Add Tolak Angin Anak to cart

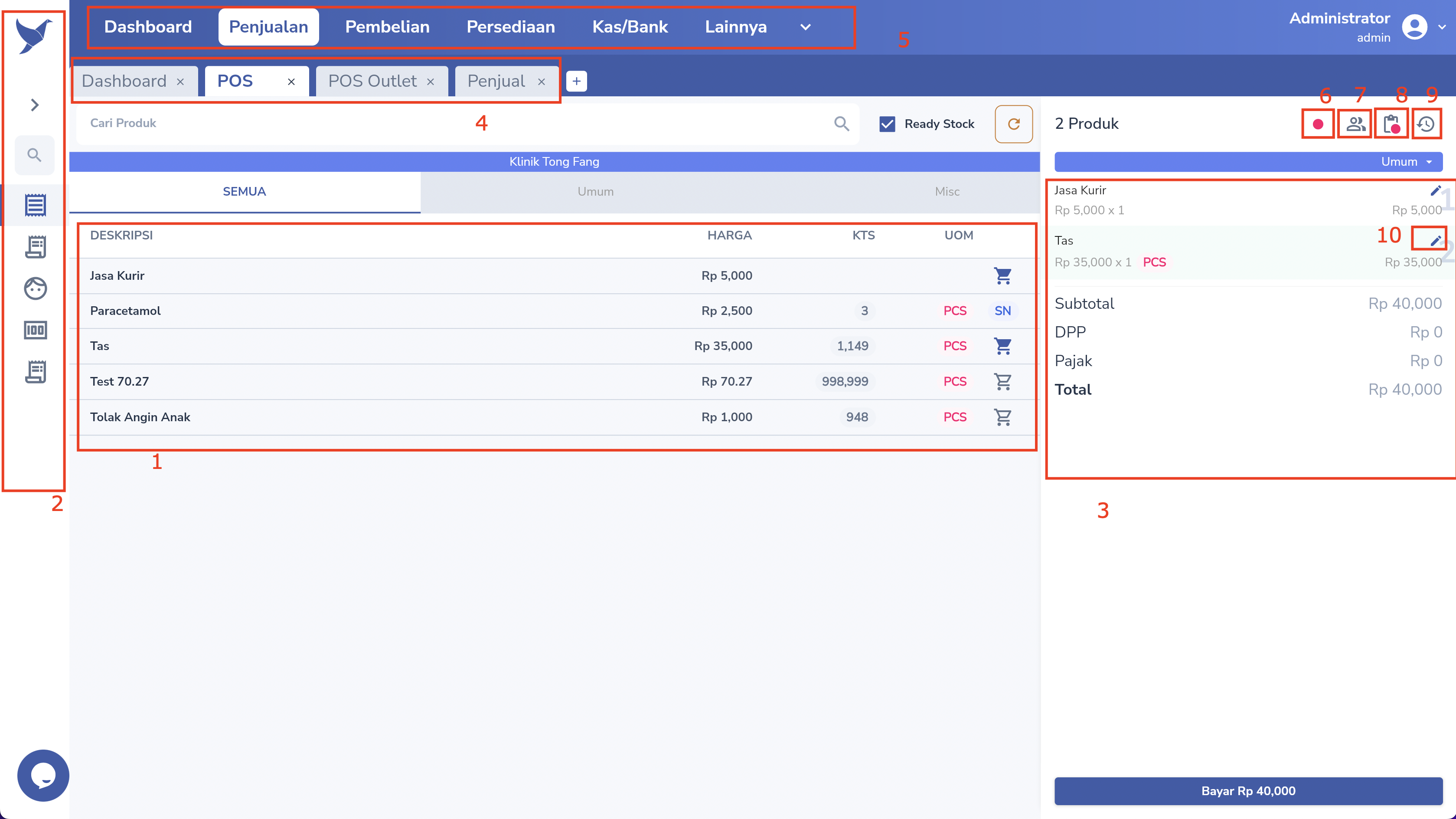click(1003, 417)
